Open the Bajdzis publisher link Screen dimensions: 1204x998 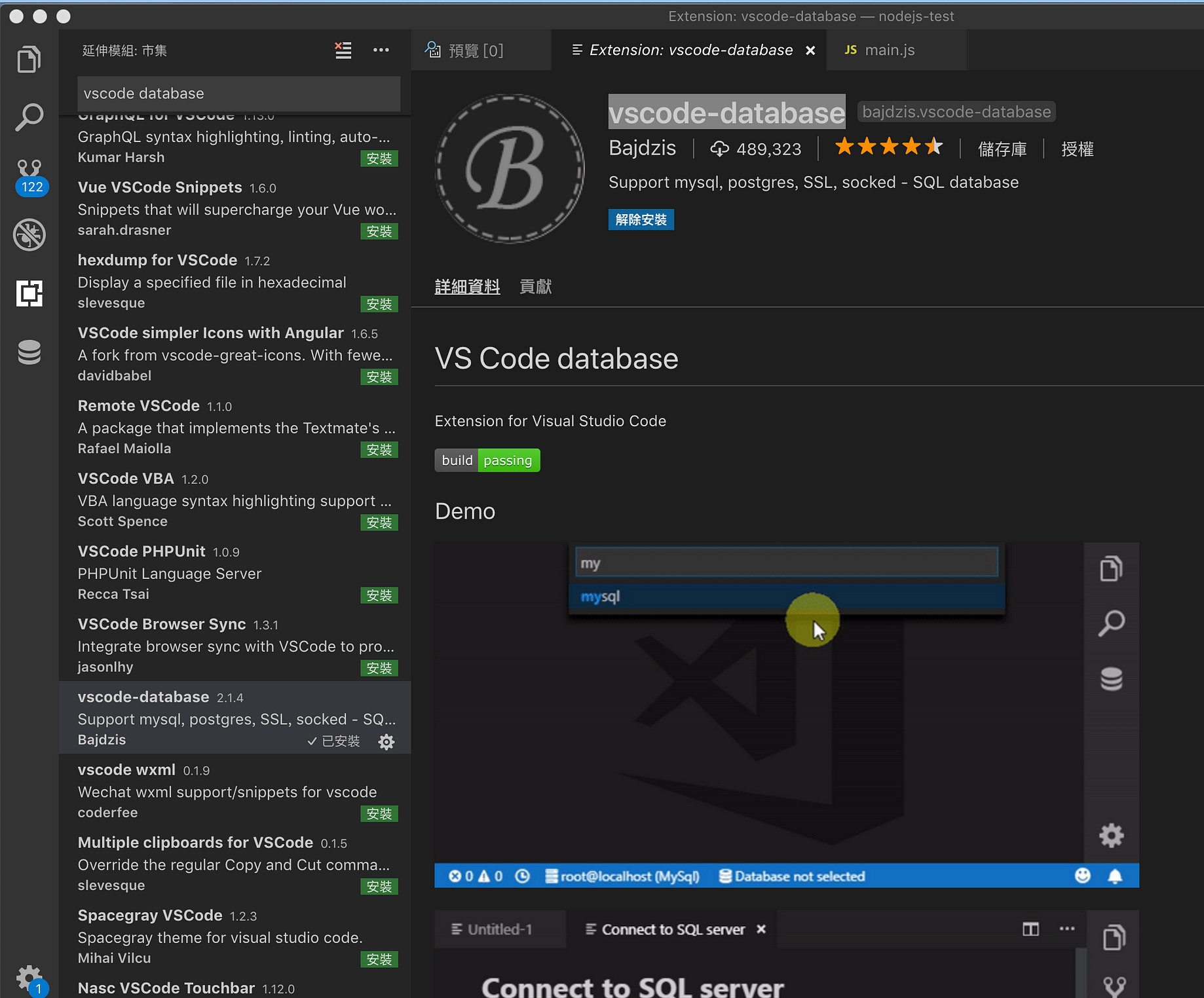[x=642, y=148]
